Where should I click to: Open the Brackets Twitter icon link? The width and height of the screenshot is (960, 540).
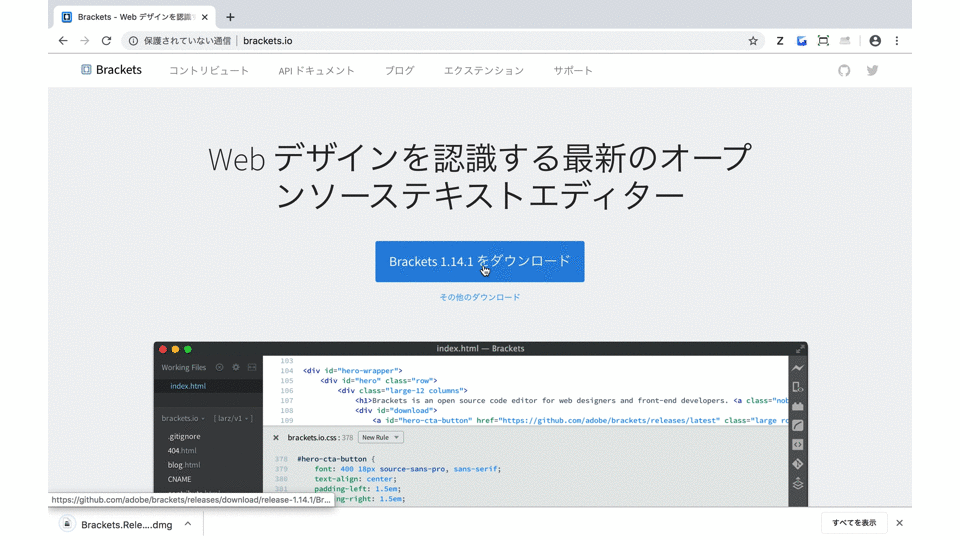point(872,70)
